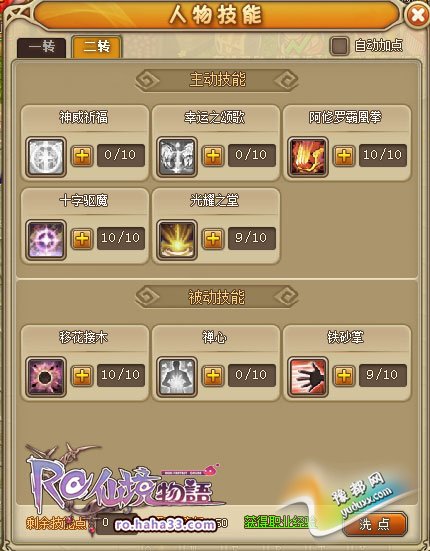Add a point to 禅心
This screenshot has width=430, height=551.
213,376
